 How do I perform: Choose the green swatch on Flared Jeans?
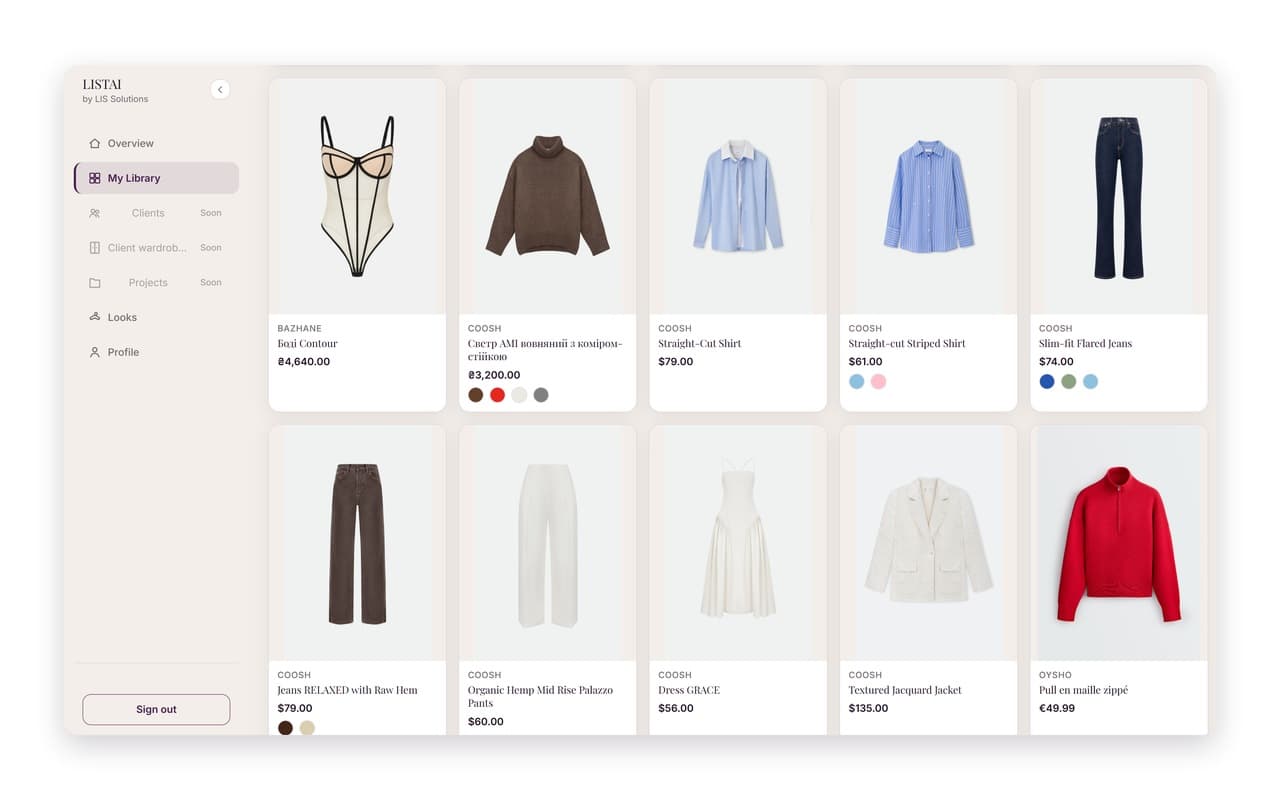click(1069, 381)
